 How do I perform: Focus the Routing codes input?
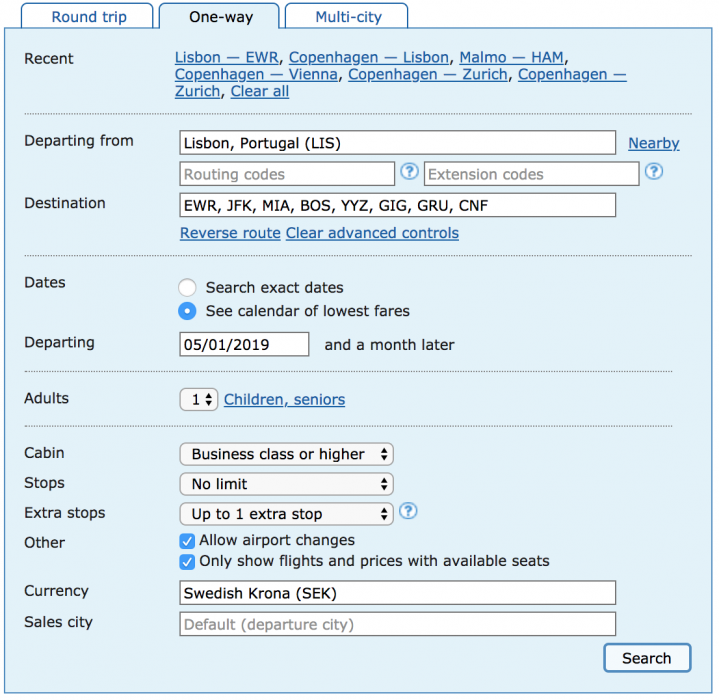(287, 174)
